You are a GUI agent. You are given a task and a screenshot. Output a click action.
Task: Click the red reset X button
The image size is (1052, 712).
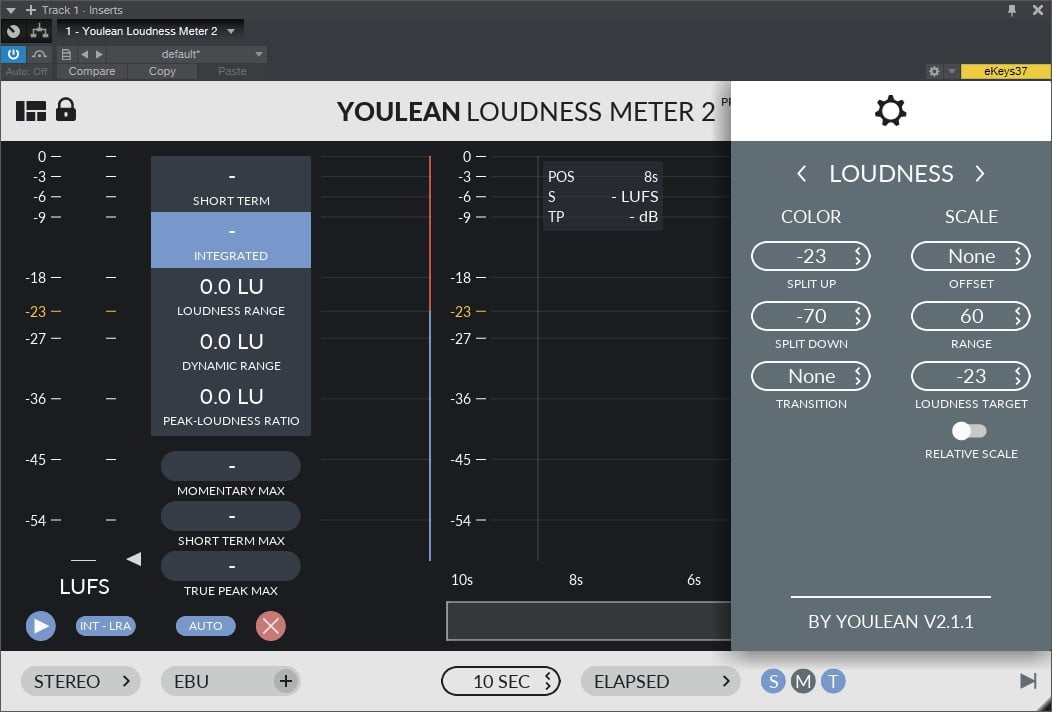pyautogui.click(x=270, y=626)
